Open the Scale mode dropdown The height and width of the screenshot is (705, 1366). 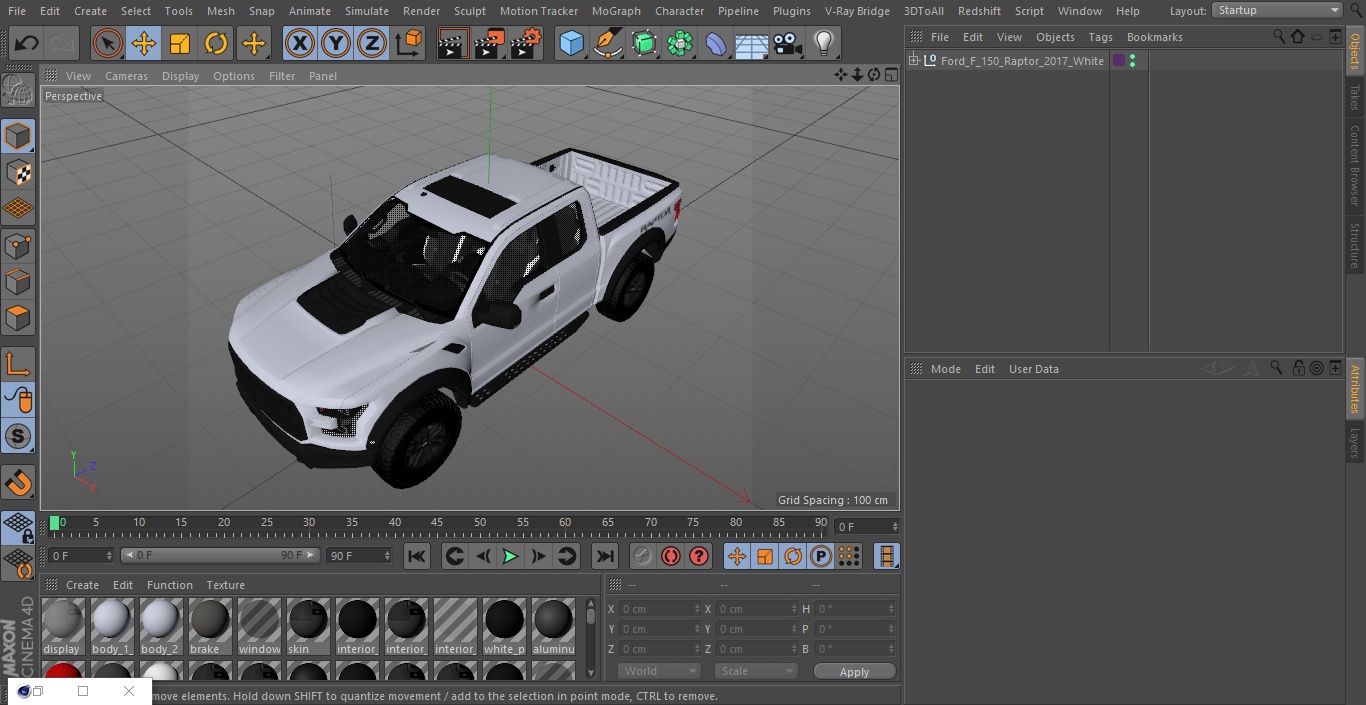point(756,671)
